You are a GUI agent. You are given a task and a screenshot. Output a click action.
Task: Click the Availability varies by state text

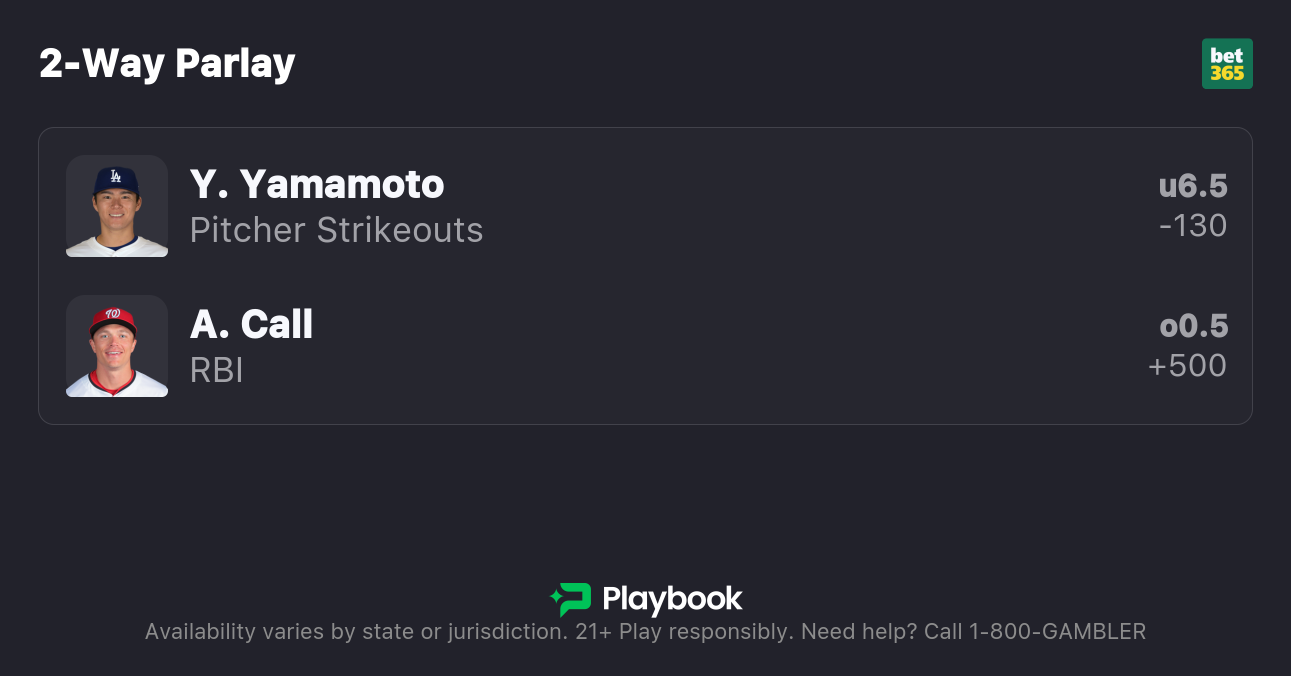tap(355, 632)
